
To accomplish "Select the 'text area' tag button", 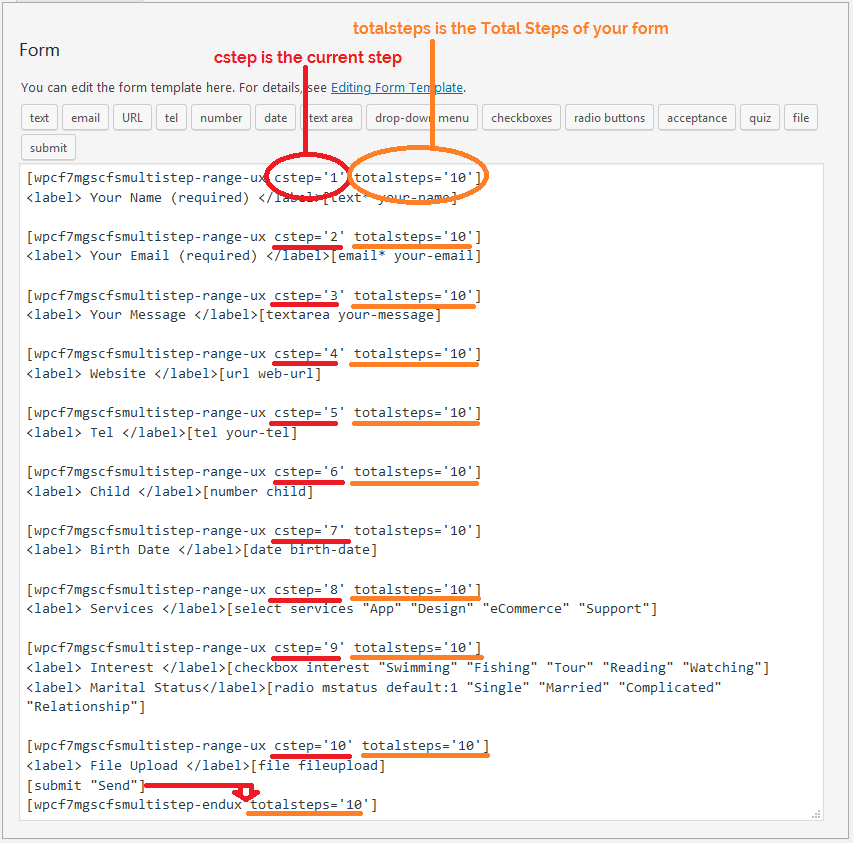I will pyautogui.click(x=330, y=118).
